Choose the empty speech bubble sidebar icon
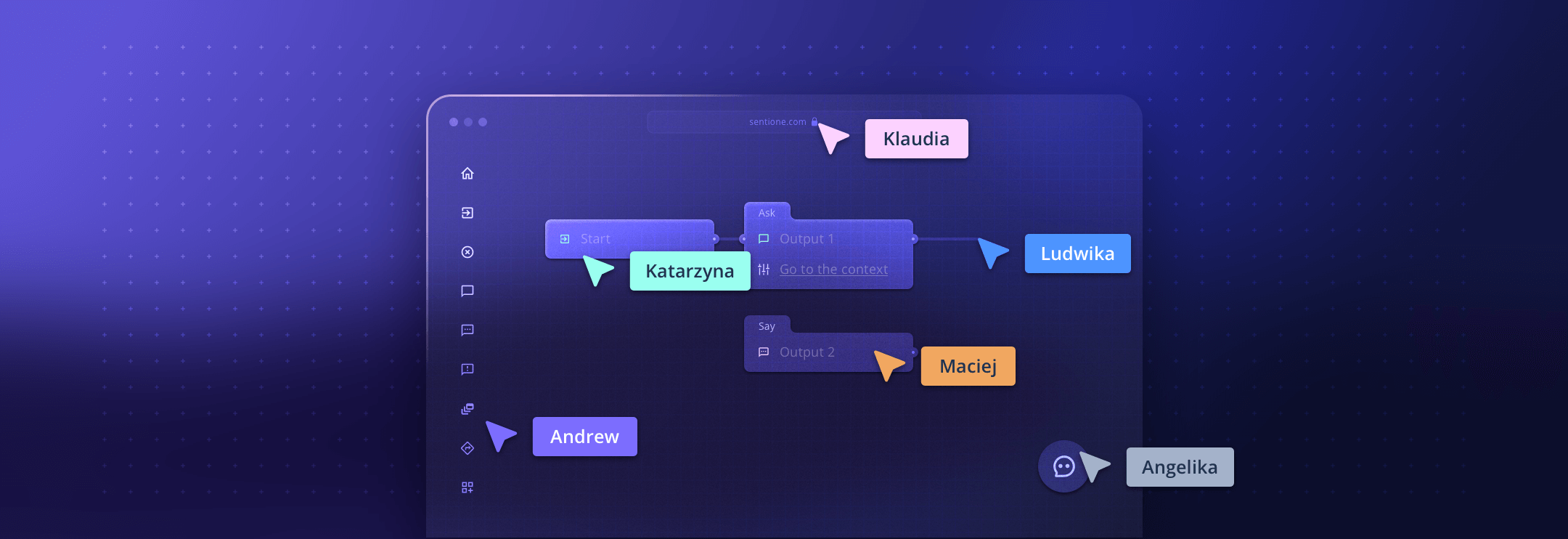Image resolution: width=1568 pixels, height=539 pixels. (467, 291)
